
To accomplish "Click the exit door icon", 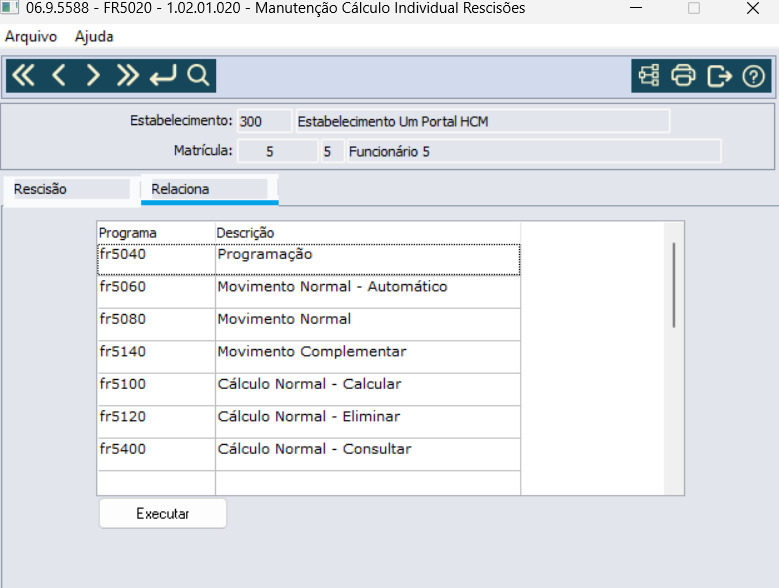I will (x=719, y=76).
